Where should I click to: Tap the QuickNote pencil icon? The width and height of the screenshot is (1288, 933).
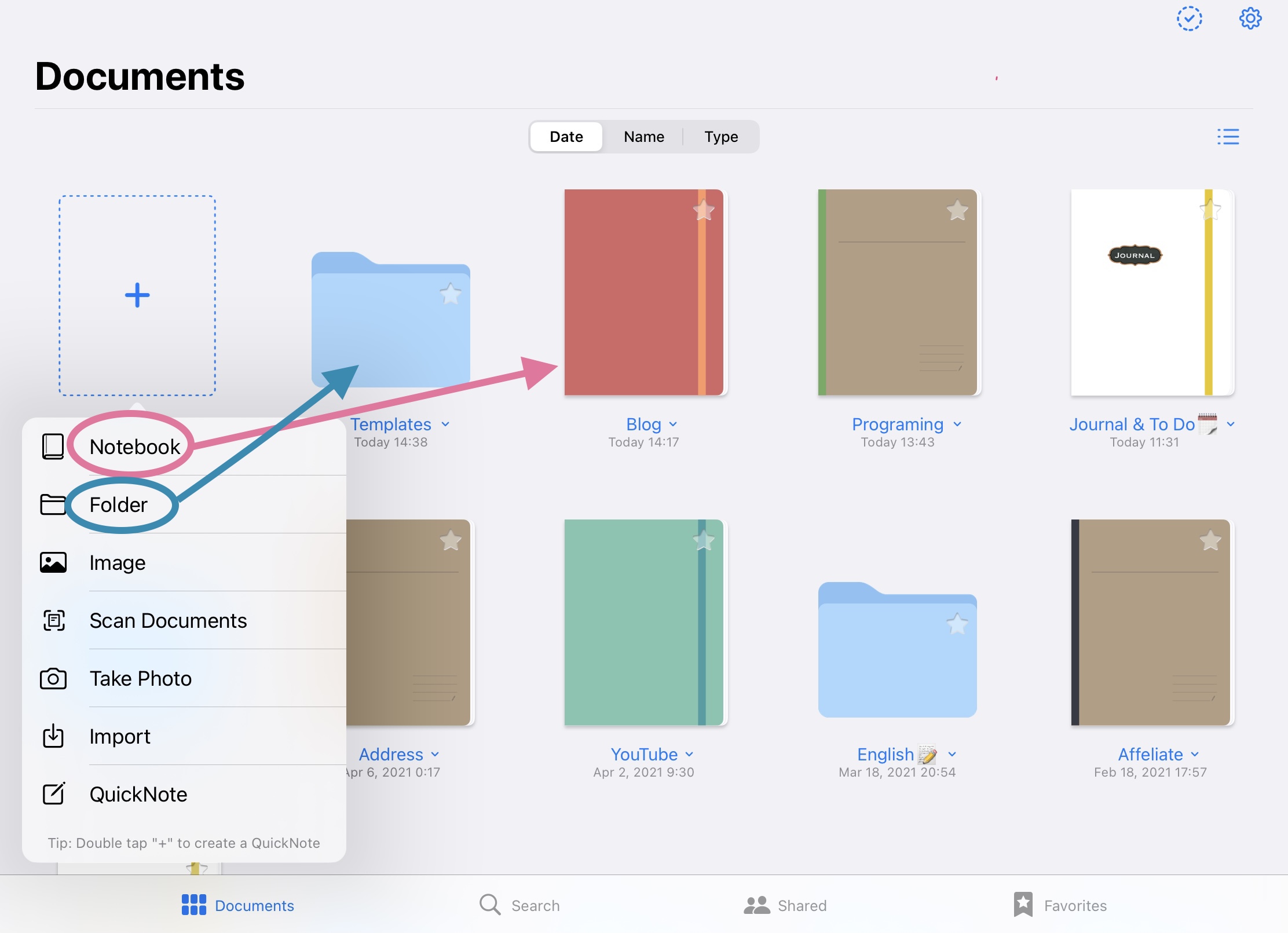coord(53,794)
